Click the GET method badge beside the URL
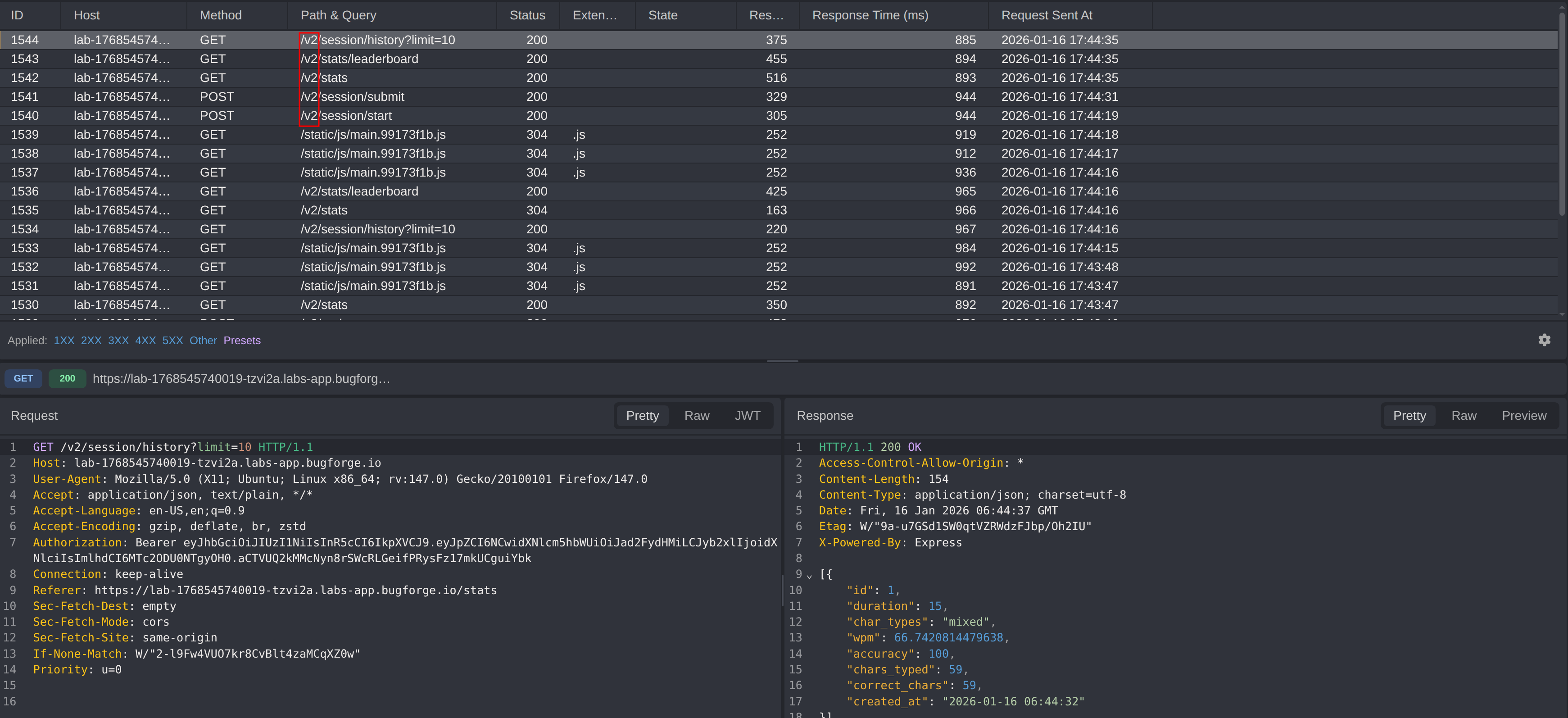1568x718 pixels. pyautogui.click(x=23, y=378)
